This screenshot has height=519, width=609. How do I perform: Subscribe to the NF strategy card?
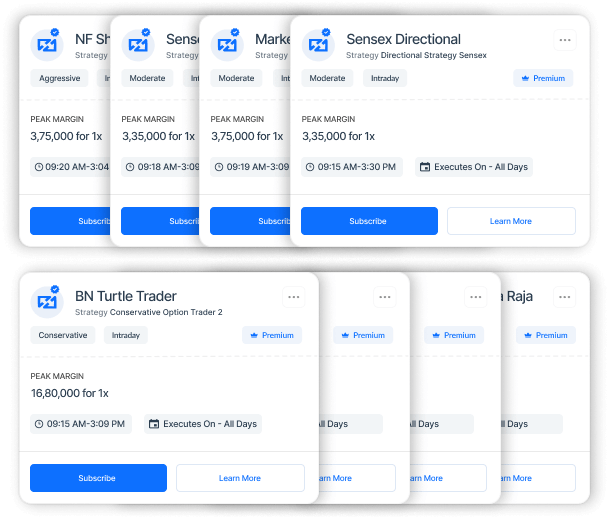pos(70,221)
